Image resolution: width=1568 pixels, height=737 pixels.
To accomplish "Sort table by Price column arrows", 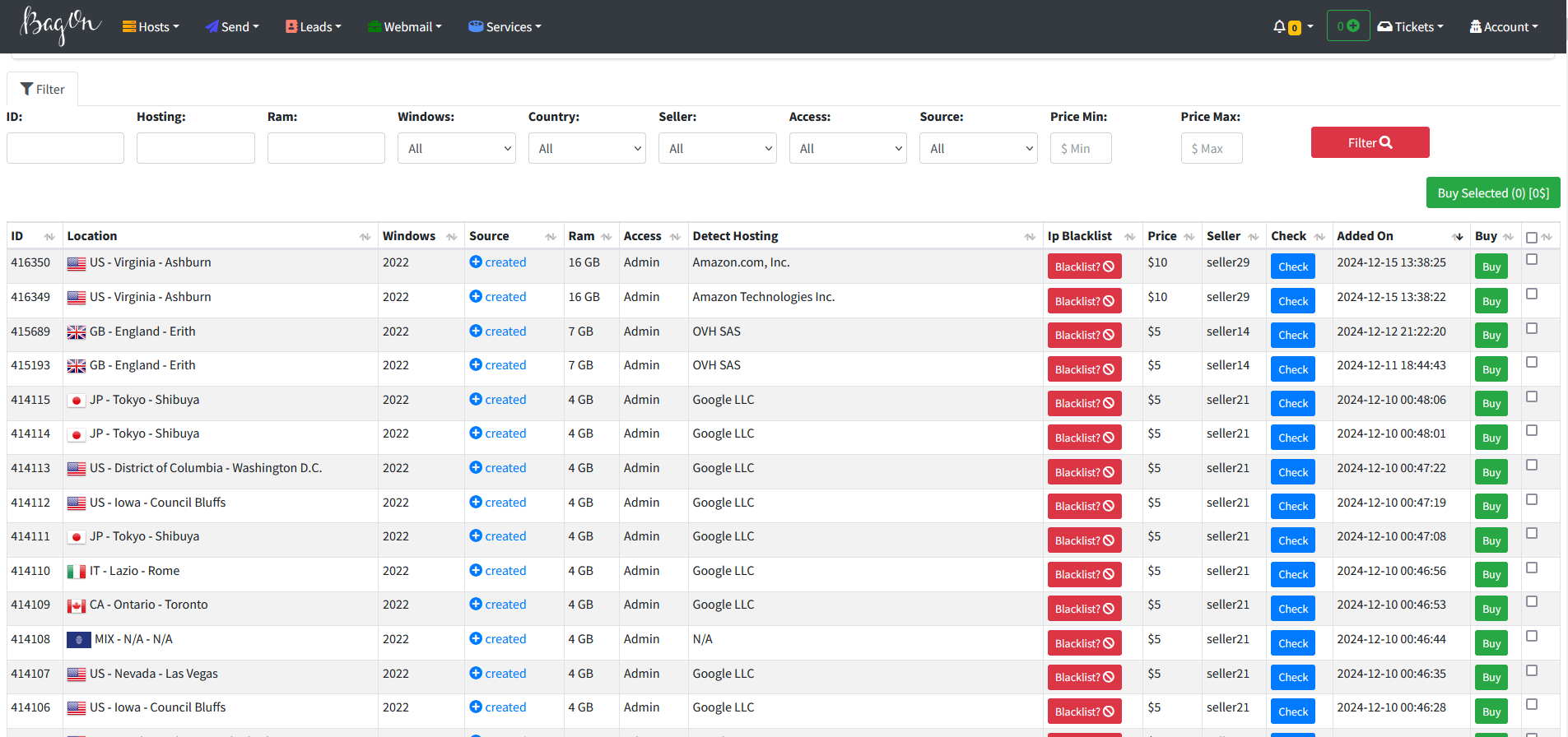I will tap(1189, 237).
